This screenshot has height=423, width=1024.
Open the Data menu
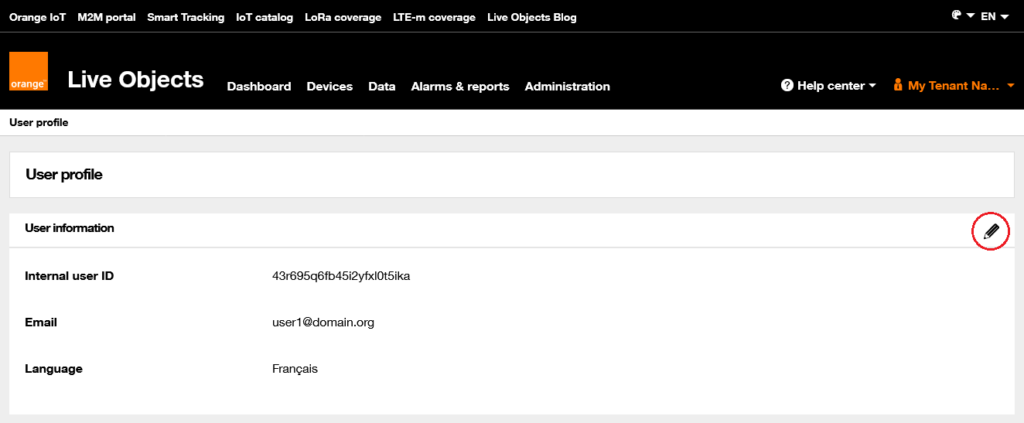(x=382, y=86)
